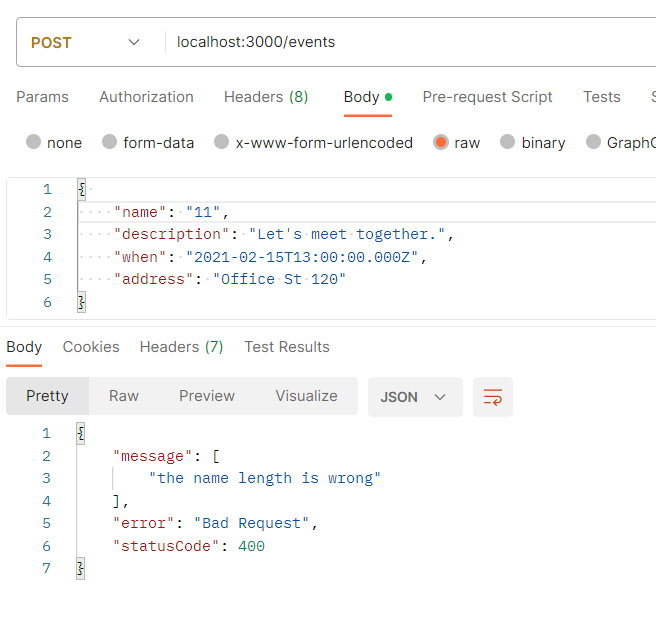View the response Headers (7) tab
656x619 pixels.
(x=181, y=347)
